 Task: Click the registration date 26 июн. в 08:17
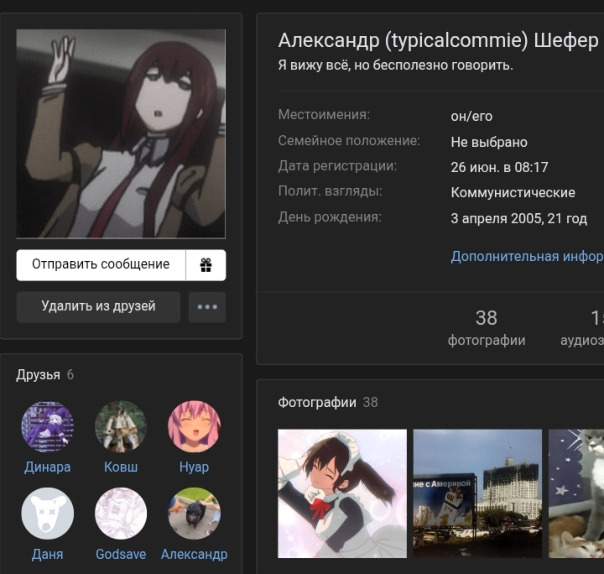pos(499,168)
